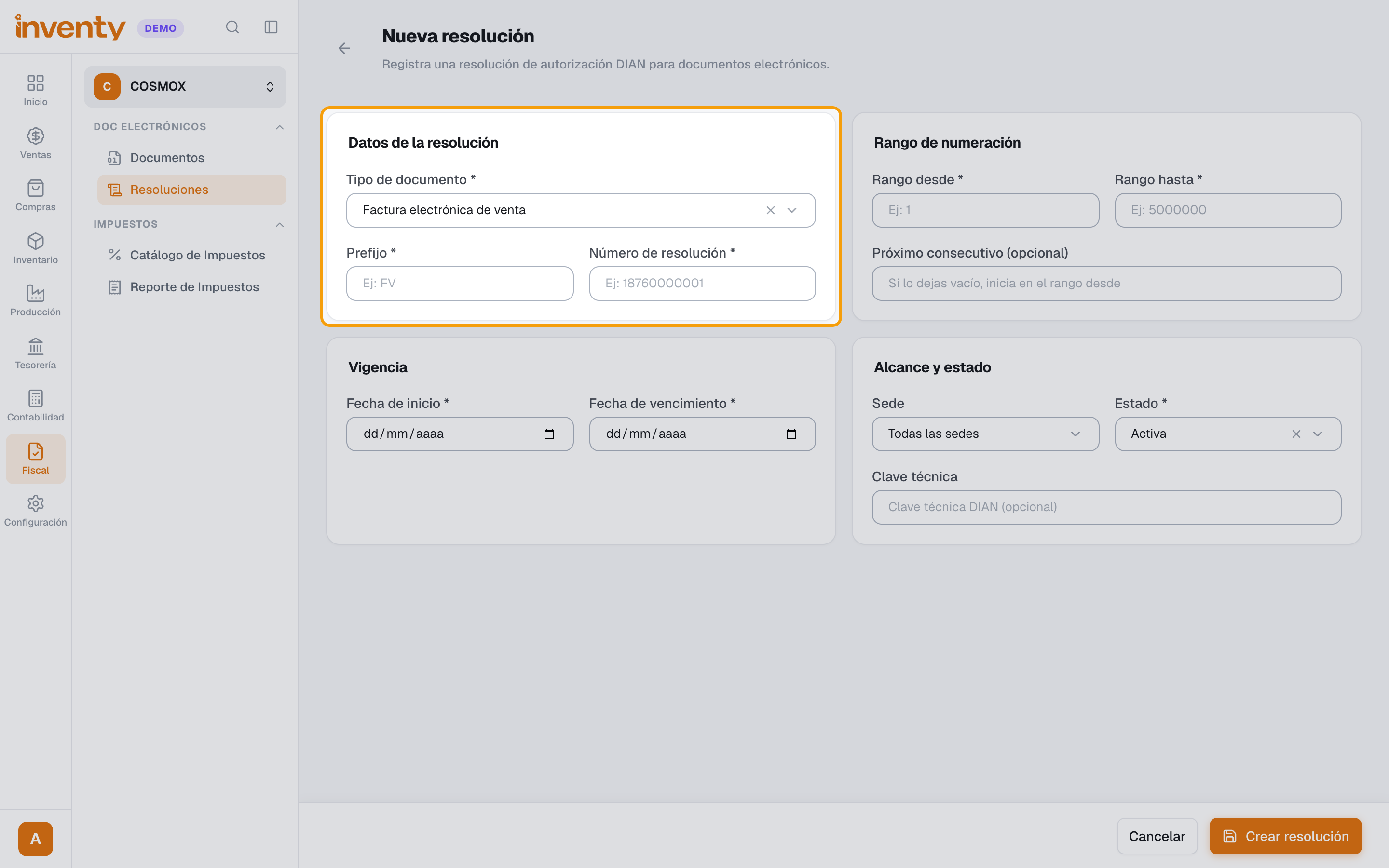Focus the Rango desde field

[985, 210]
